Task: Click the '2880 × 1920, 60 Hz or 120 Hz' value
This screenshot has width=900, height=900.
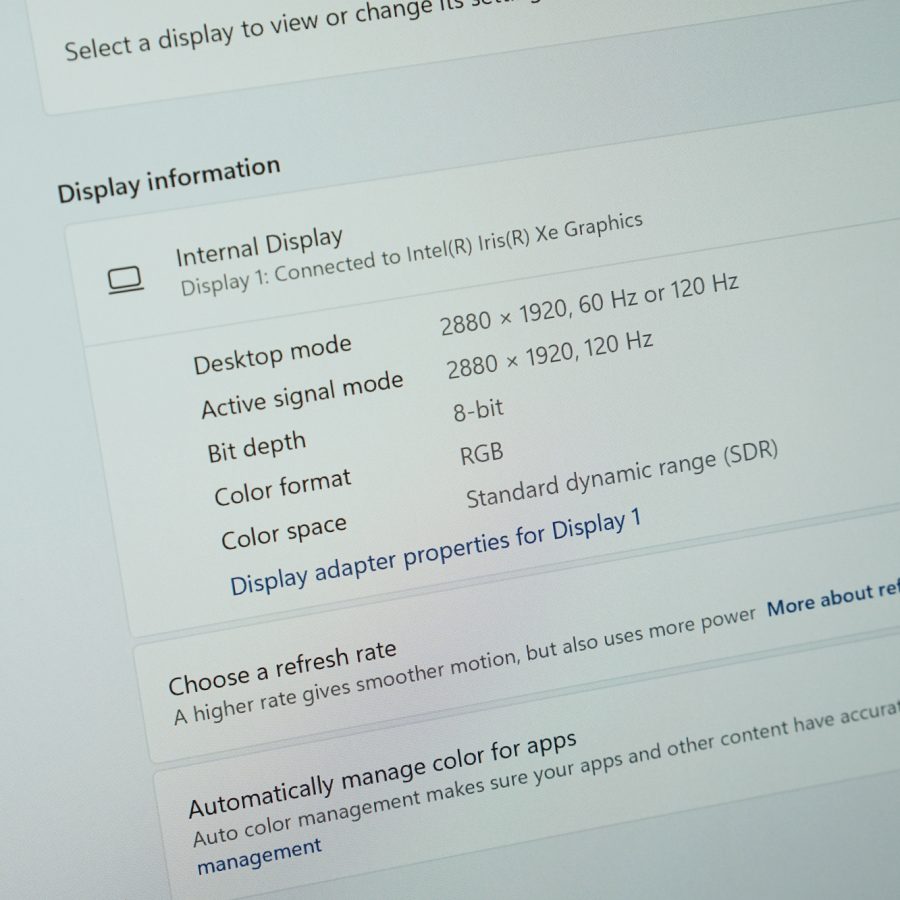Action: coord(589,304)
